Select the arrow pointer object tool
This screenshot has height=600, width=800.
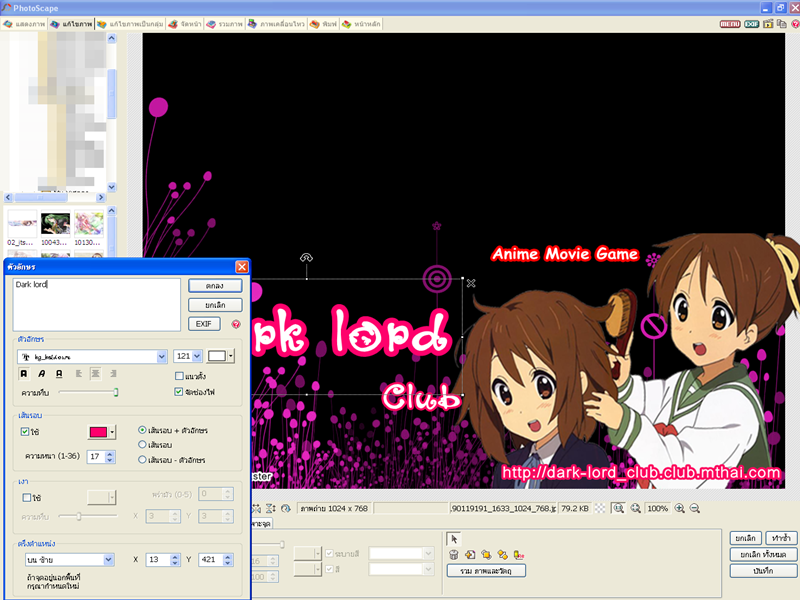pos(454,539)
